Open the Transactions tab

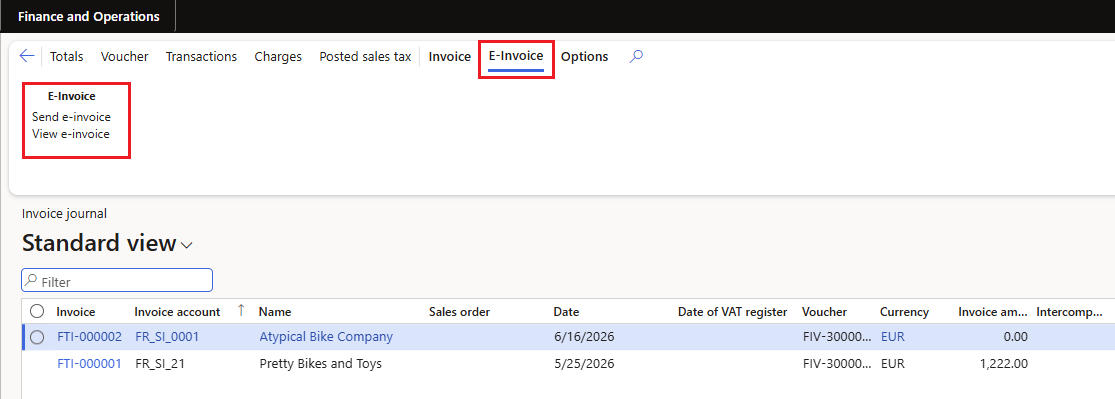[201, 57]
